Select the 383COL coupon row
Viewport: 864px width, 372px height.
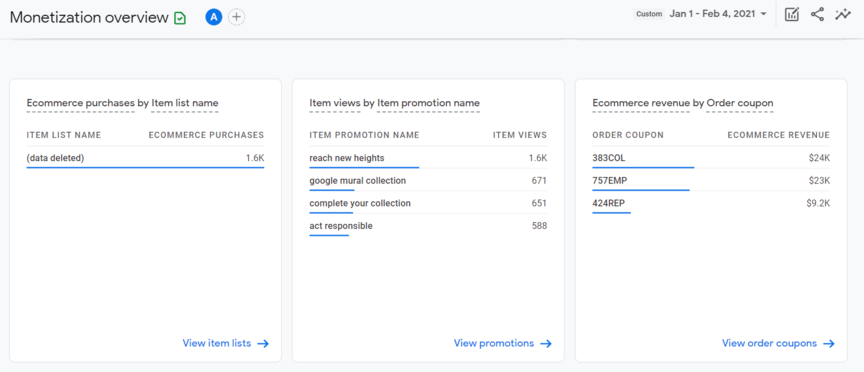click(x=711, y=158)
